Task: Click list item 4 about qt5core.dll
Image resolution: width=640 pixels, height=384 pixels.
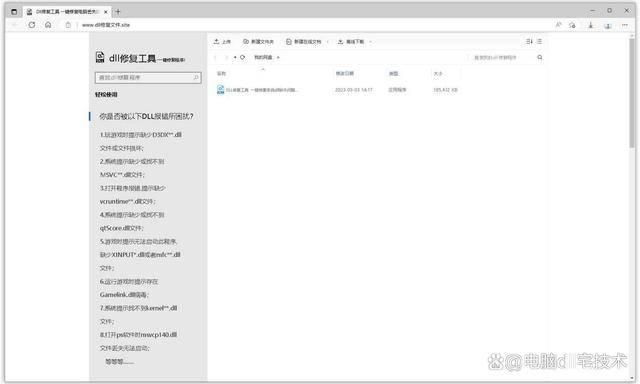Action: coord(132,221)
